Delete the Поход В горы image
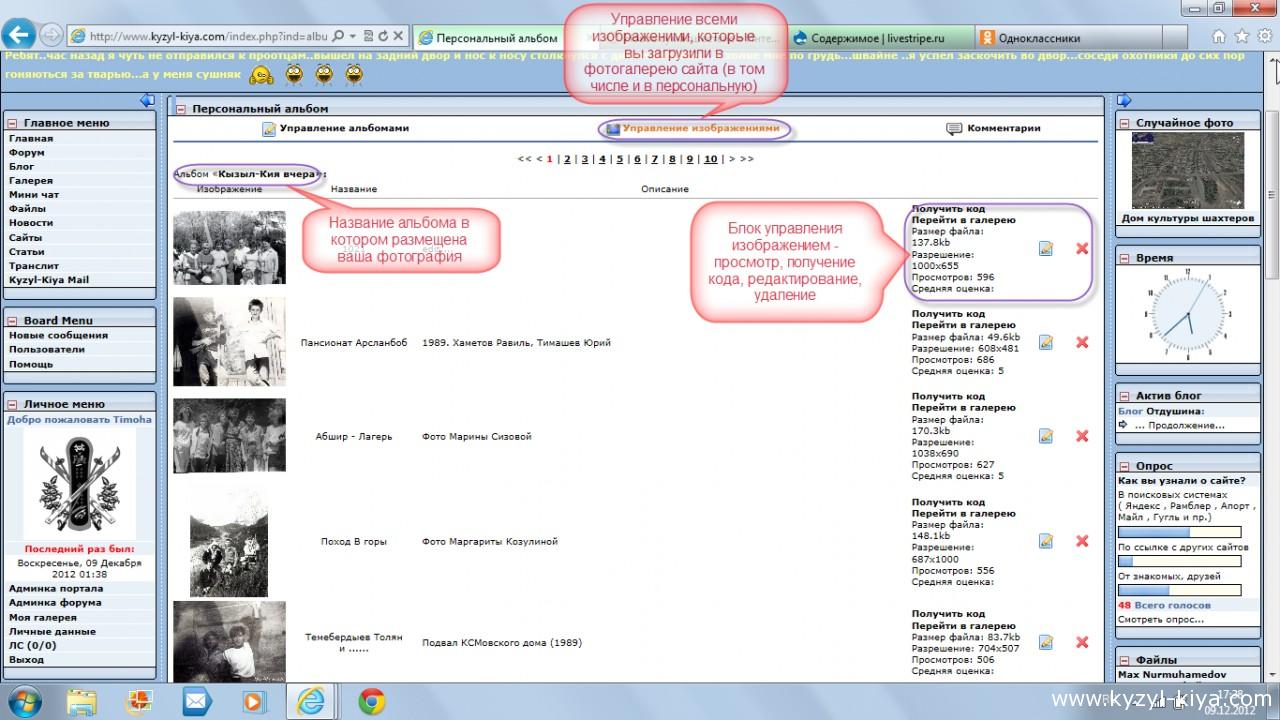The height and width of the screenshot is (720, 1280). [x=1082, y=541]
